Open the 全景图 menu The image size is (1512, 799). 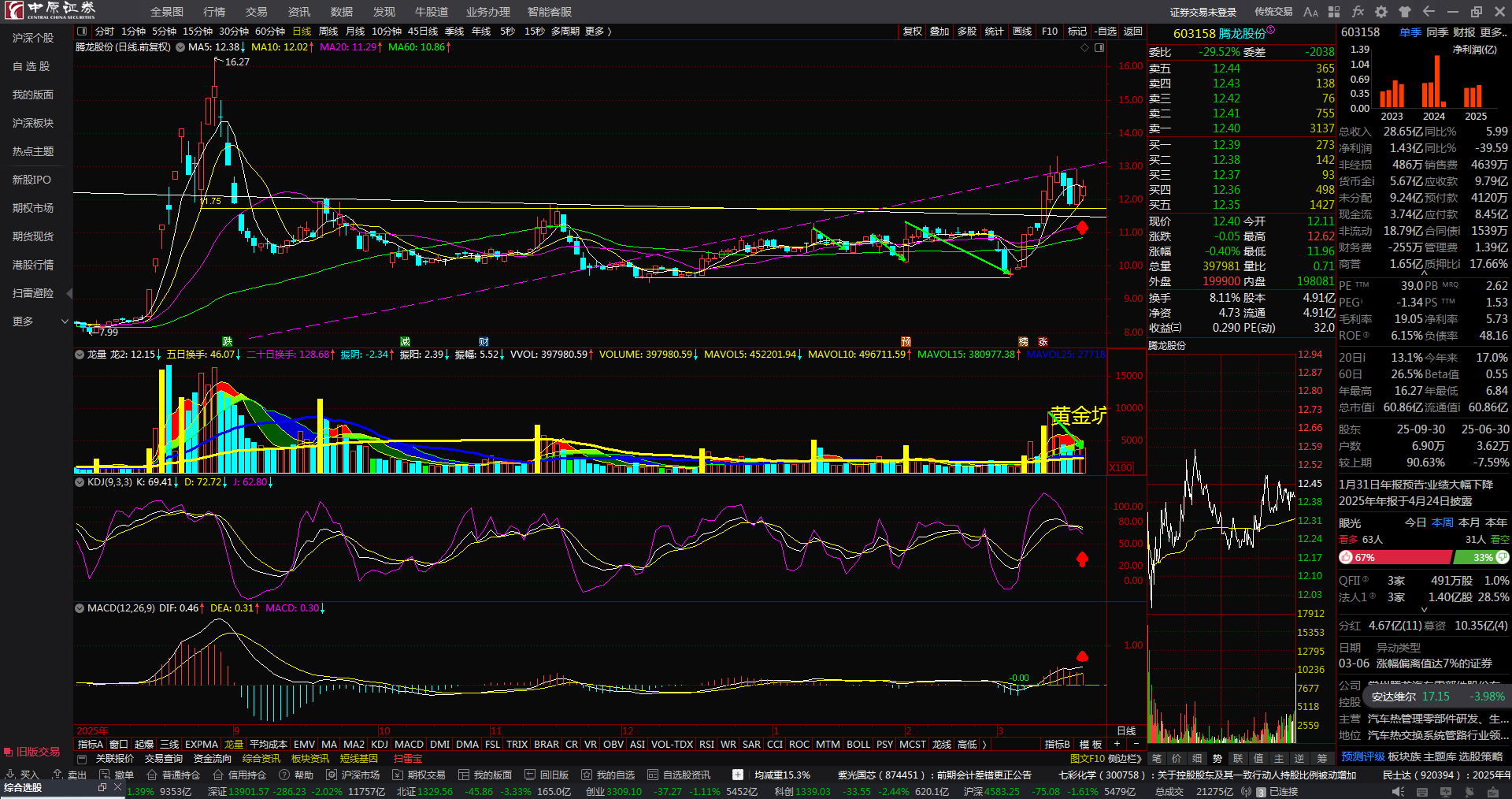pyautogui.click(x=167, y=12)
